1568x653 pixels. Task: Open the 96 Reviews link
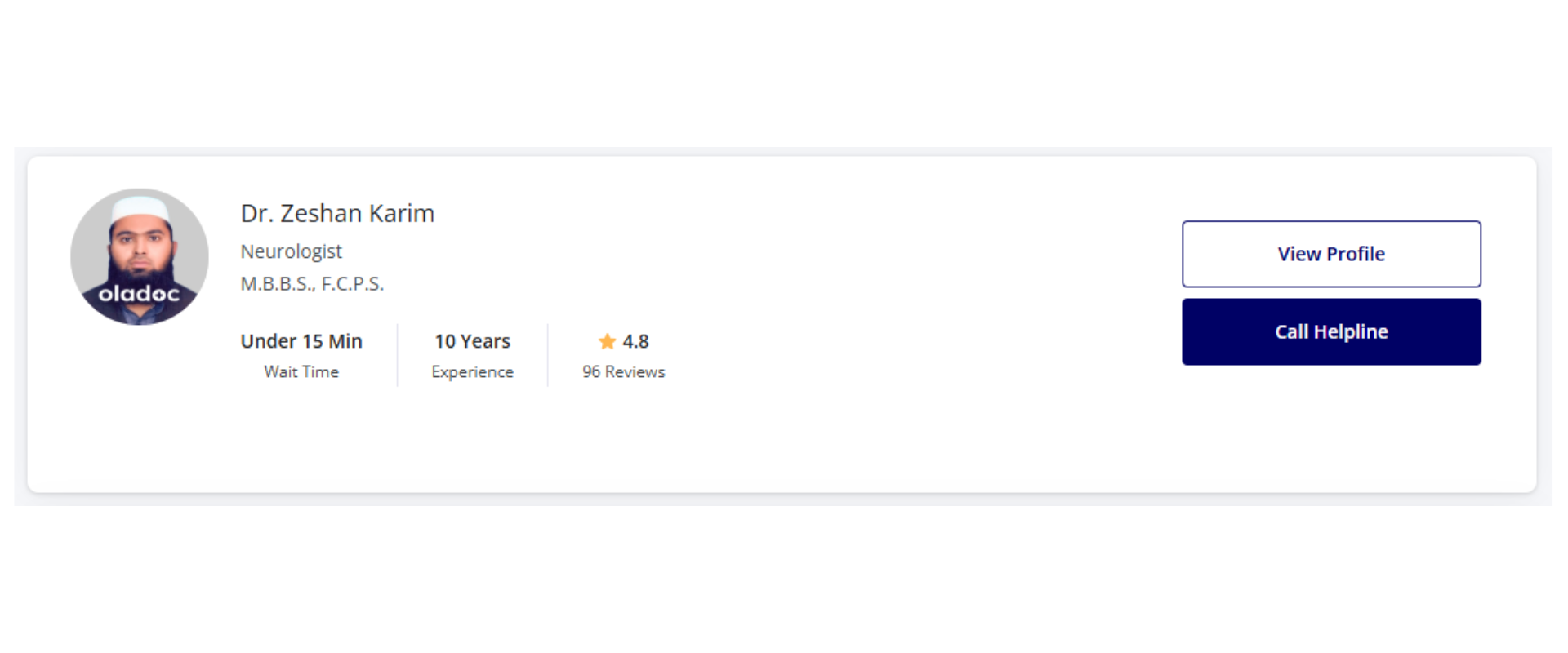point(624,372)
